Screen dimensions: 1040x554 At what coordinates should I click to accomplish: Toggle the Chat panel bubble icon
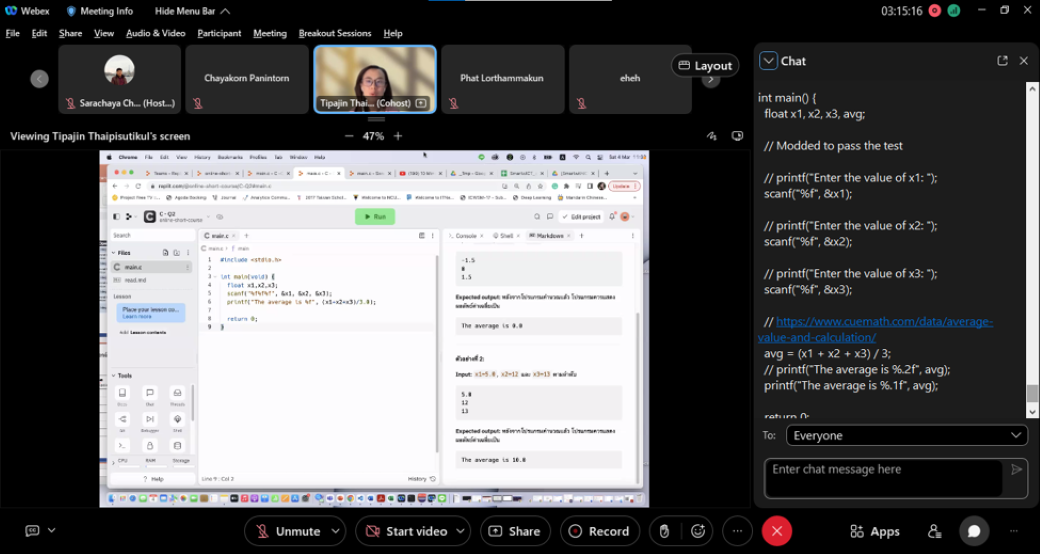[x=973, y=531]
